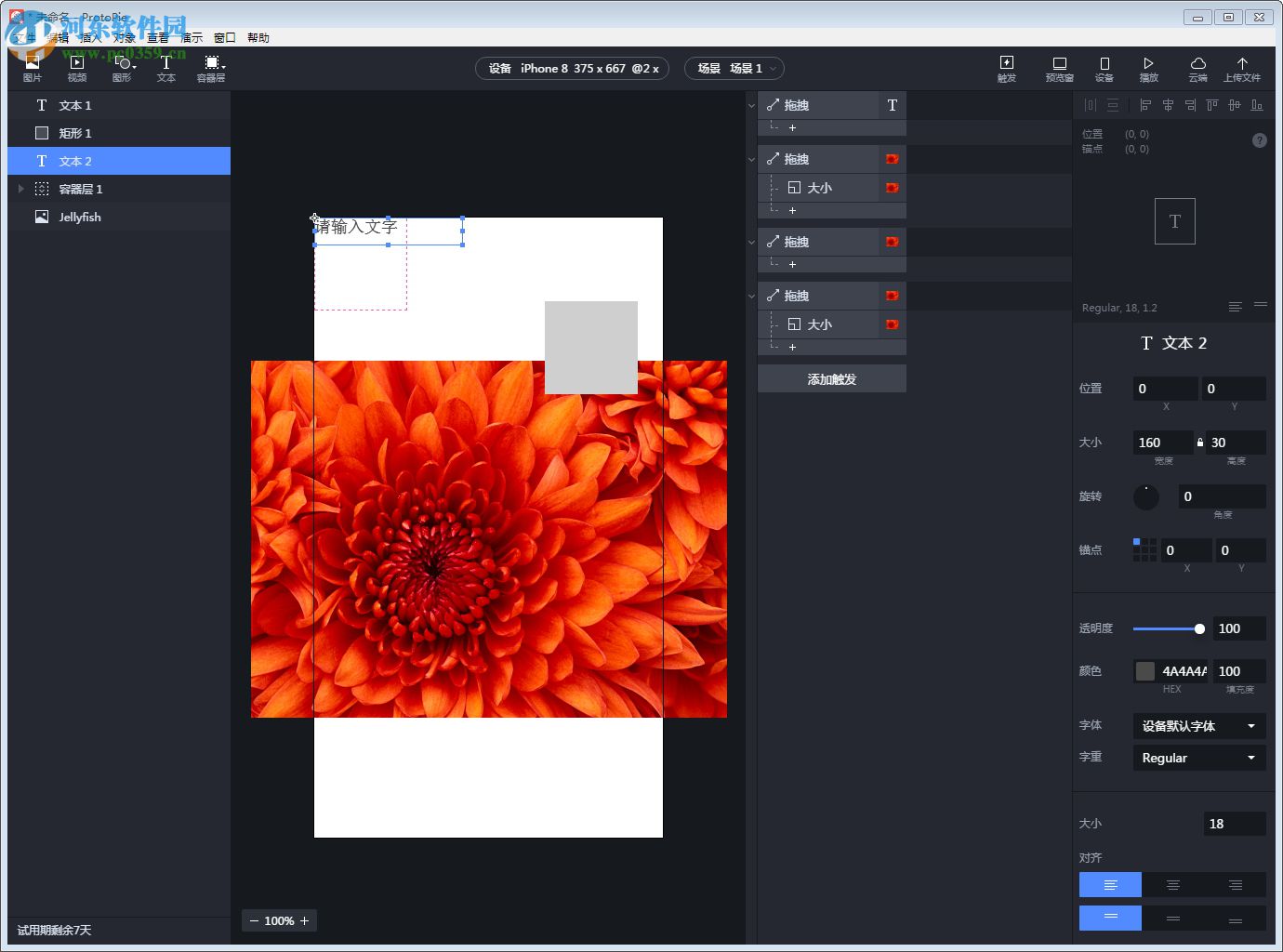Click the 添加触发 (Add Trigger) button
1283x952 pixels.
pyautogui.click(x=831, y=378)
